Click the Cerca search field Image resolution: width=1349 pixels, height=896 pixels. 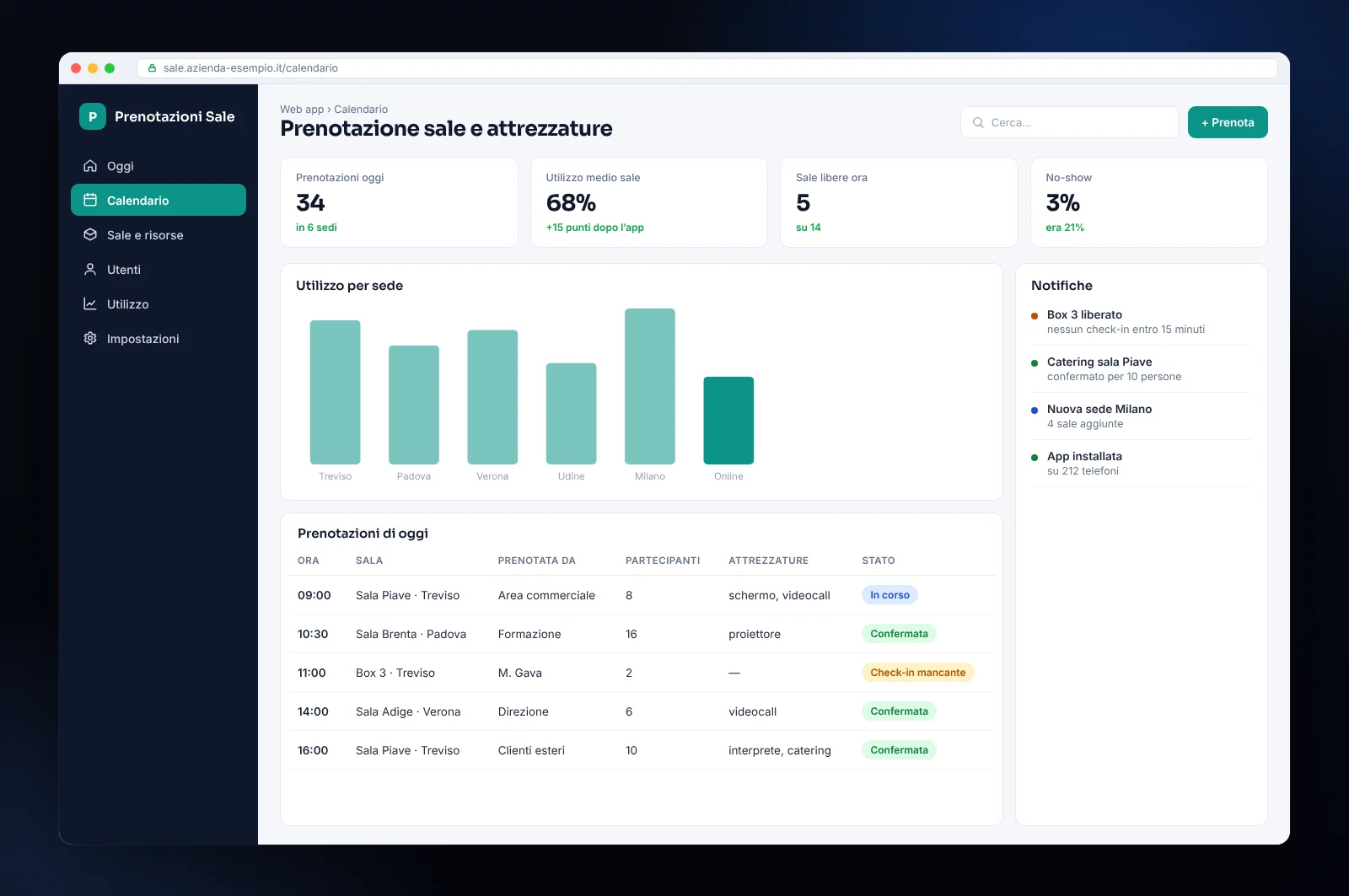(x=1069, y=122)
